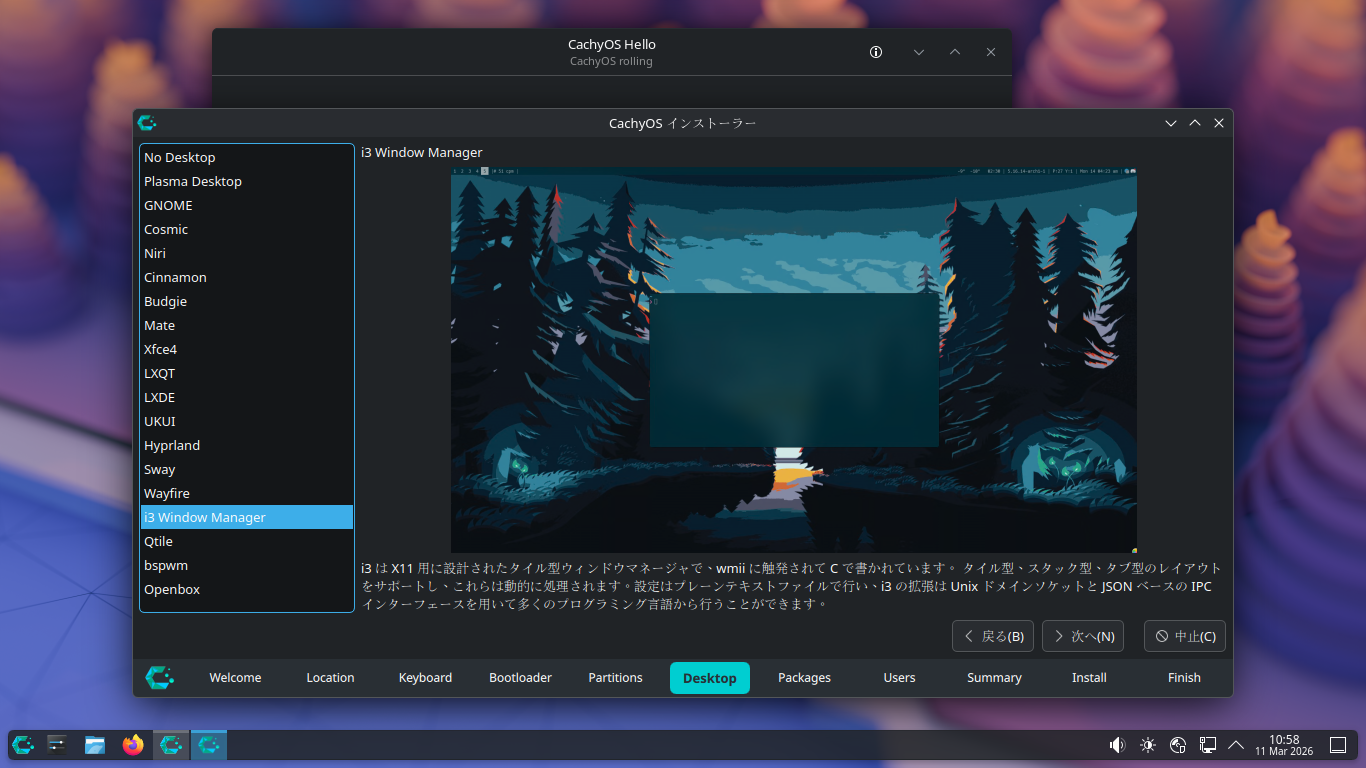This screenshot has width=1366, height=768.
Task: Click the highlighted i3 Window Manager entry
Action: (247, 517)
